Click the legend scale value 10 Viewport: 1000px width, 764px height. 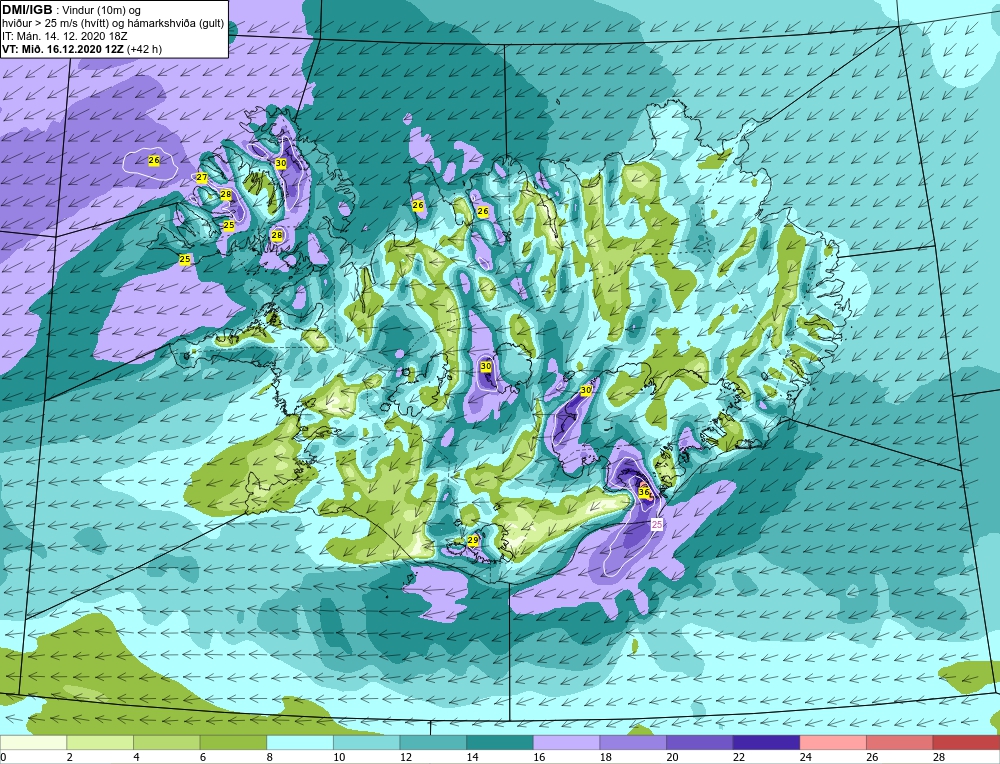pyautogui.click(x=339, y=757)
